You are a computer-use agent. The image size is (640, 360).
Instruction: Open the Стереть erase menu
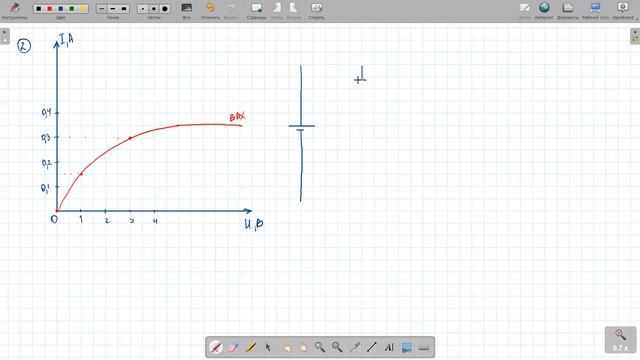(x=316, y=7)
